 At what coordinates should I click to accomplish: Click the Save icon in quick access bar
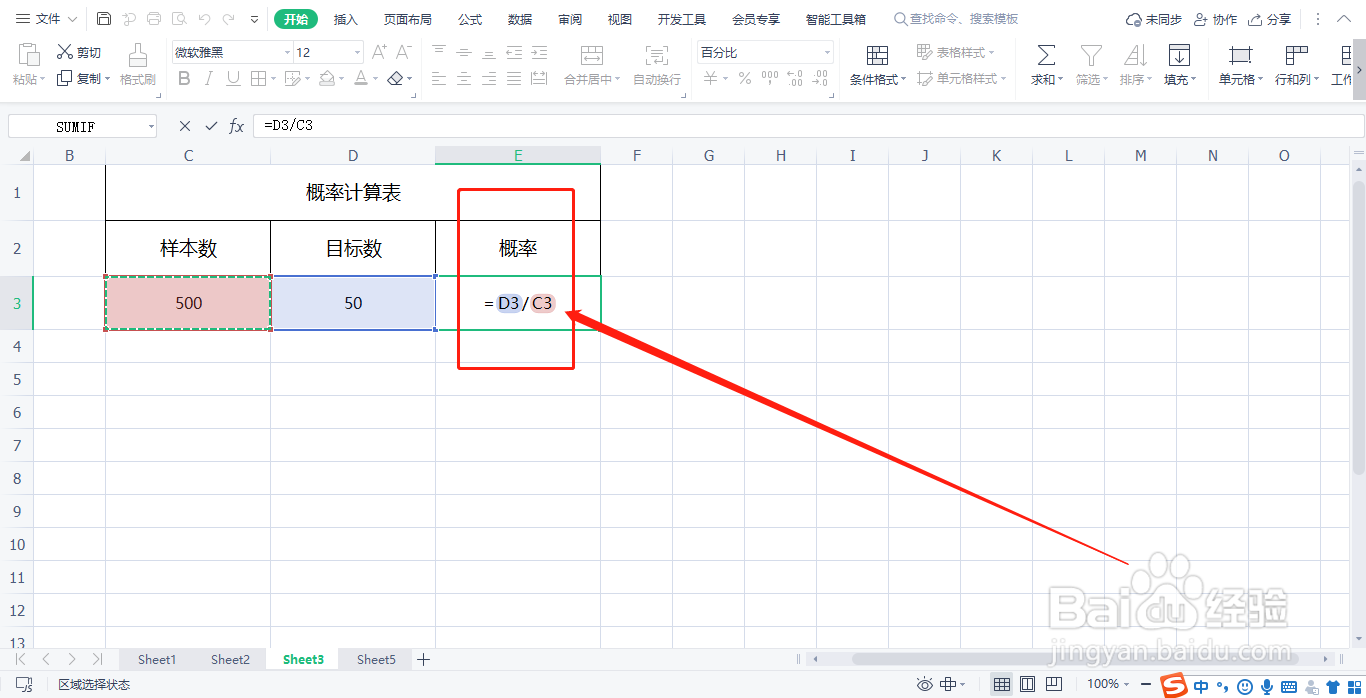pyautogui.click(x=104, y=19)
